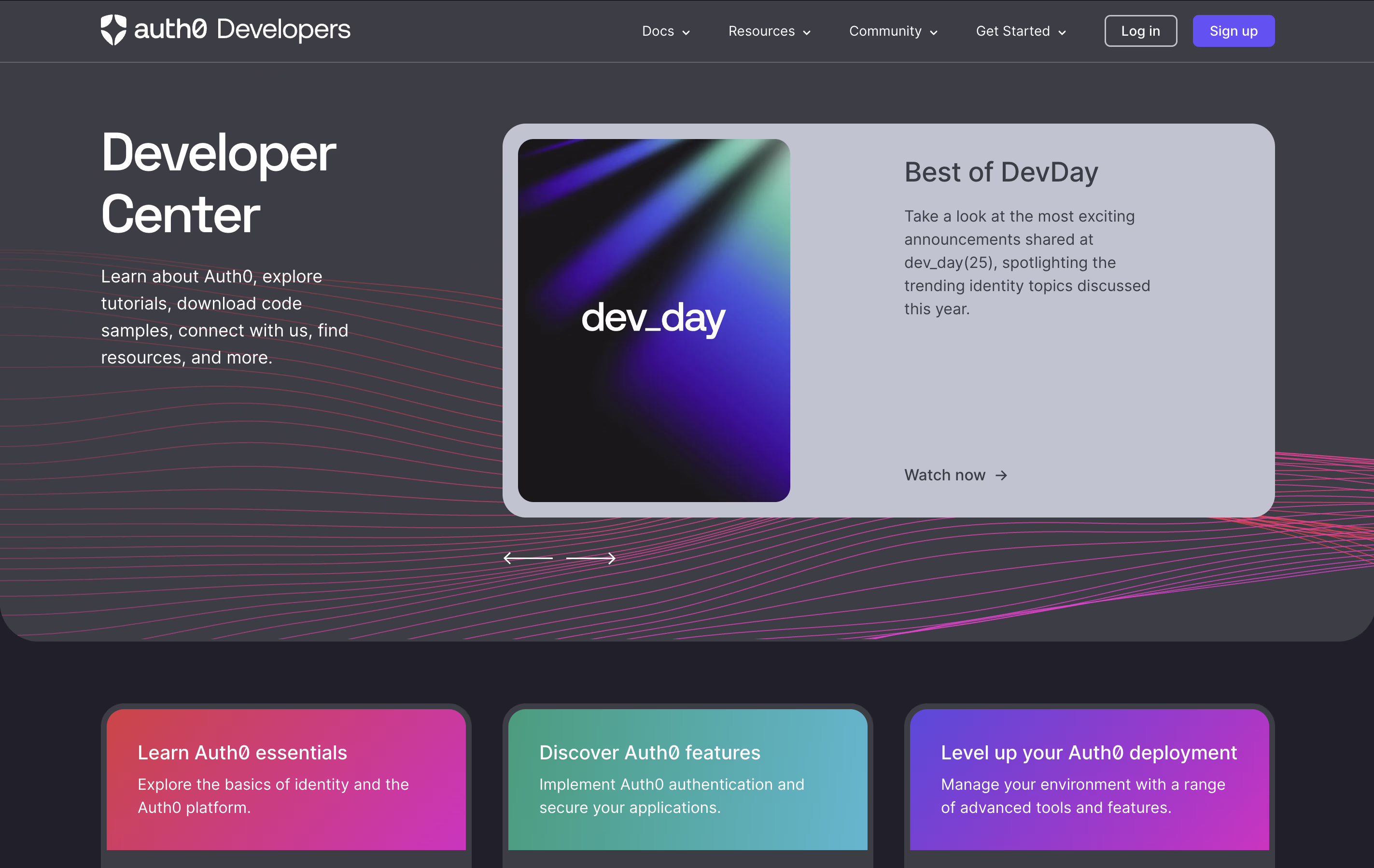
Task: Click the auth0 Developers wordmark
Action: point(242,29)
